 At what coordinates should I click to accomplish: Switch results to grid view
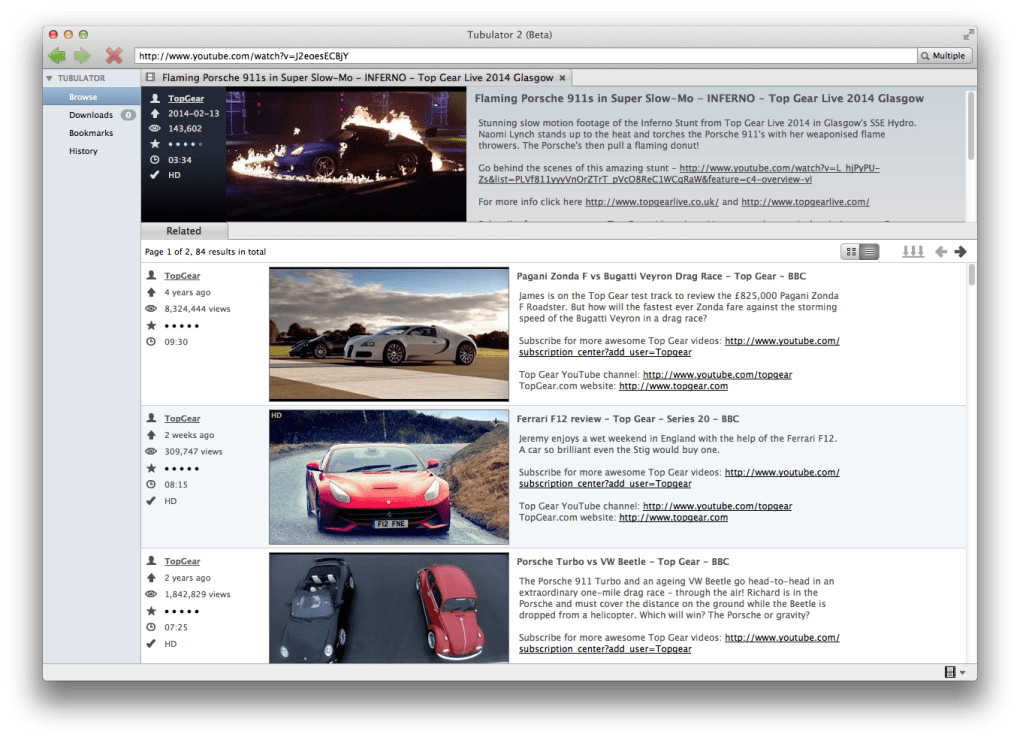click(851, 252)
